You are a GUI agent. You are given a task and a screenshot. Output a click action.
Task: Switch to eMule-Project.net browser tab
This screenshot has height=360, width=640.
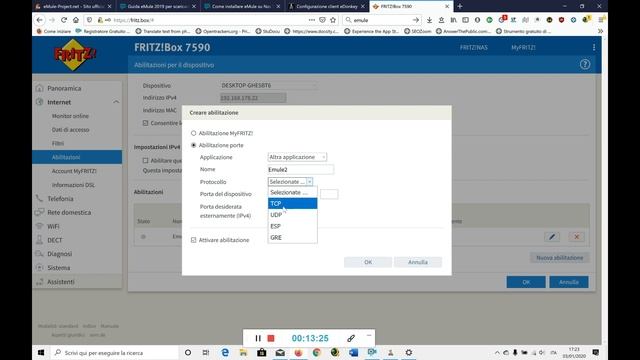[x=73, y=6]
